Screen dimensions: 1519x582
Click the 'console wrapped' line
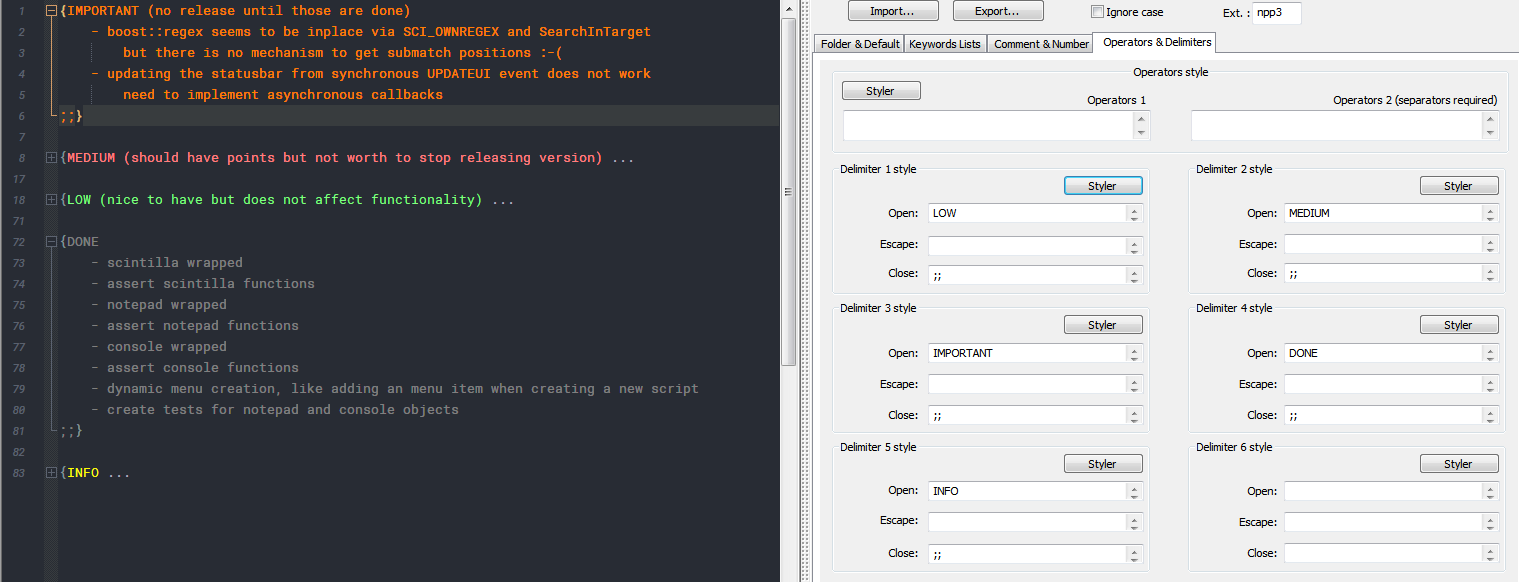click(159, 347)
